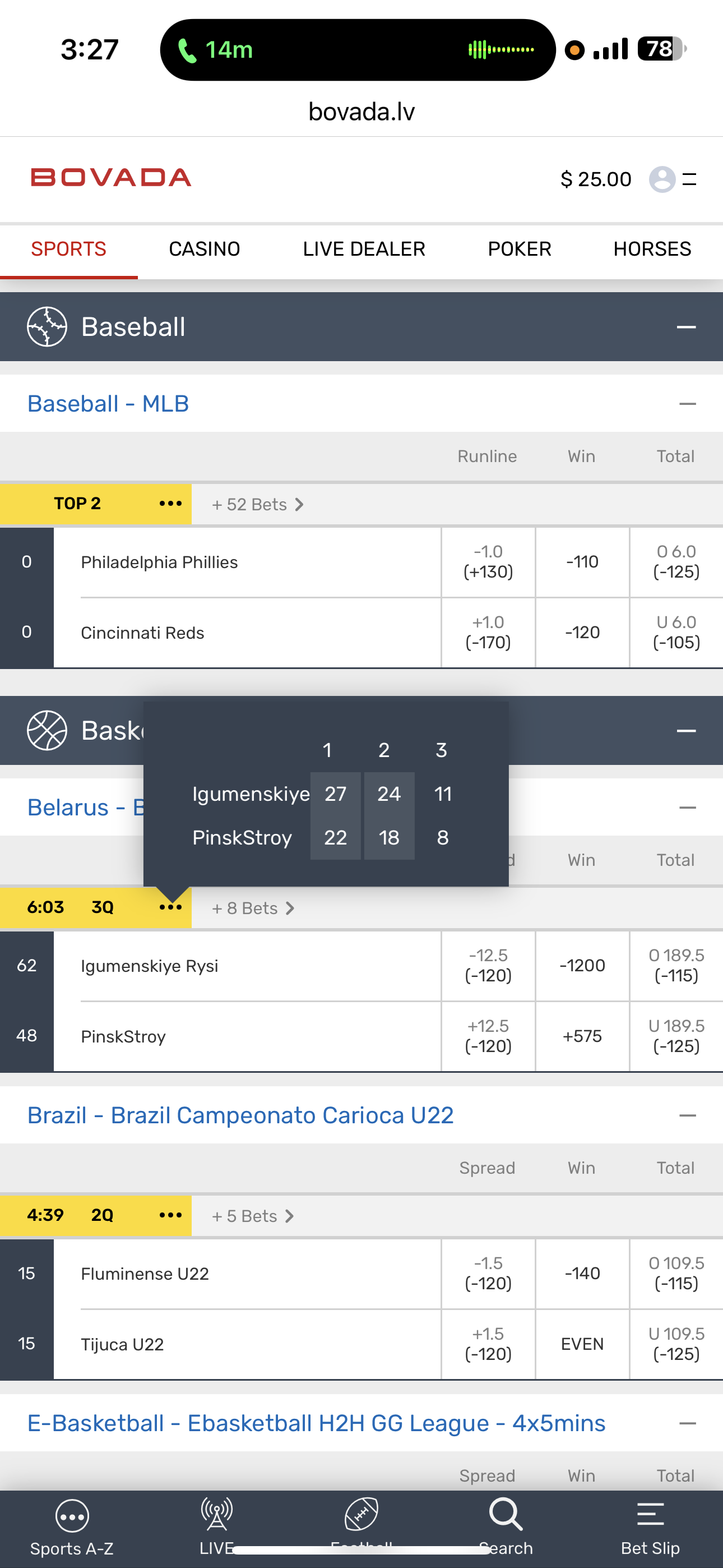Image resolution: width=723 pixels, height=1568 pixels.
Task: Open E-Basketball H2H GG League link
Action: [x=317, y=1423]
